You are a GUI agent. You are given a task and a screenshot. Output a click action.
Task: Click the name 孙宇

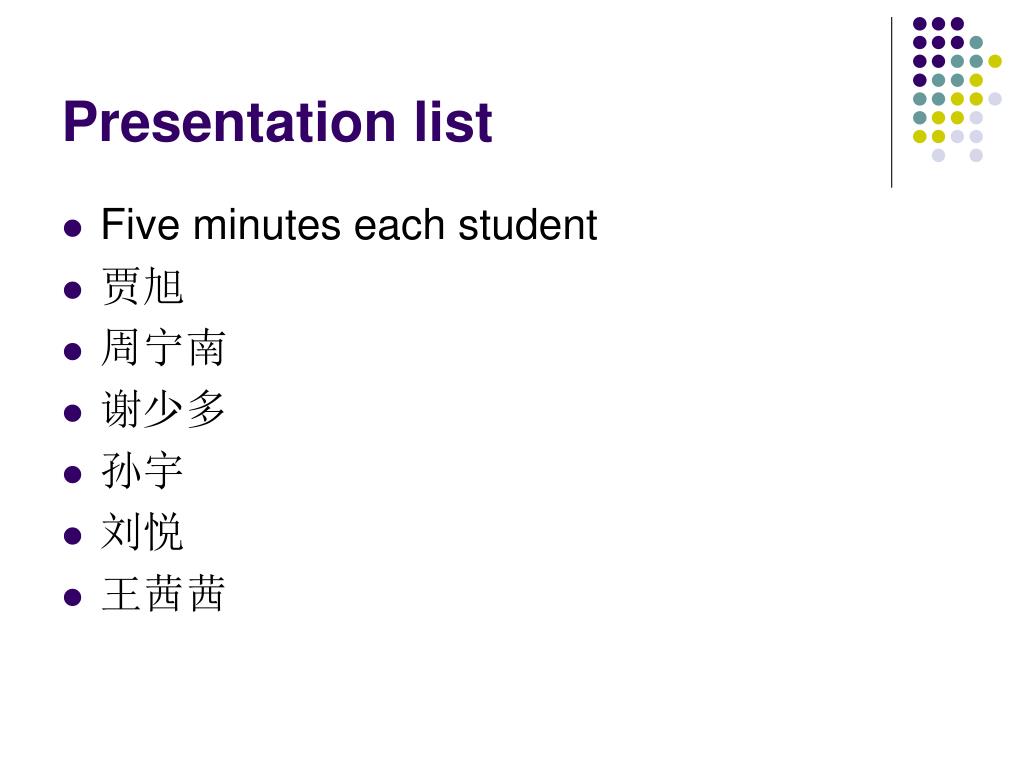click(142, 471)
